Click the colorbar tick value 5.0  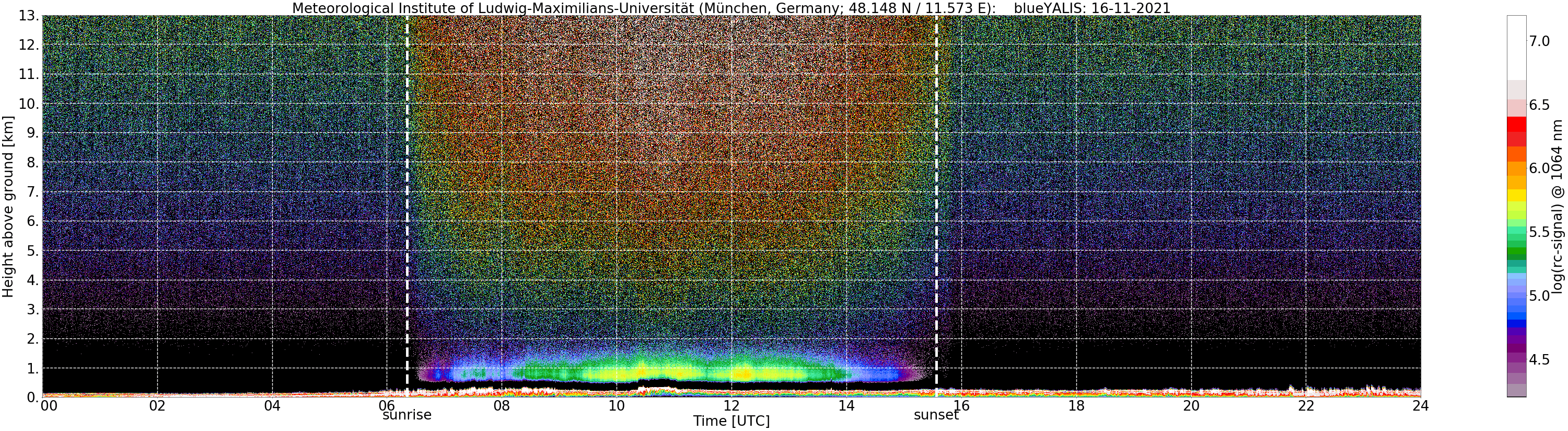pos(1539,296)
